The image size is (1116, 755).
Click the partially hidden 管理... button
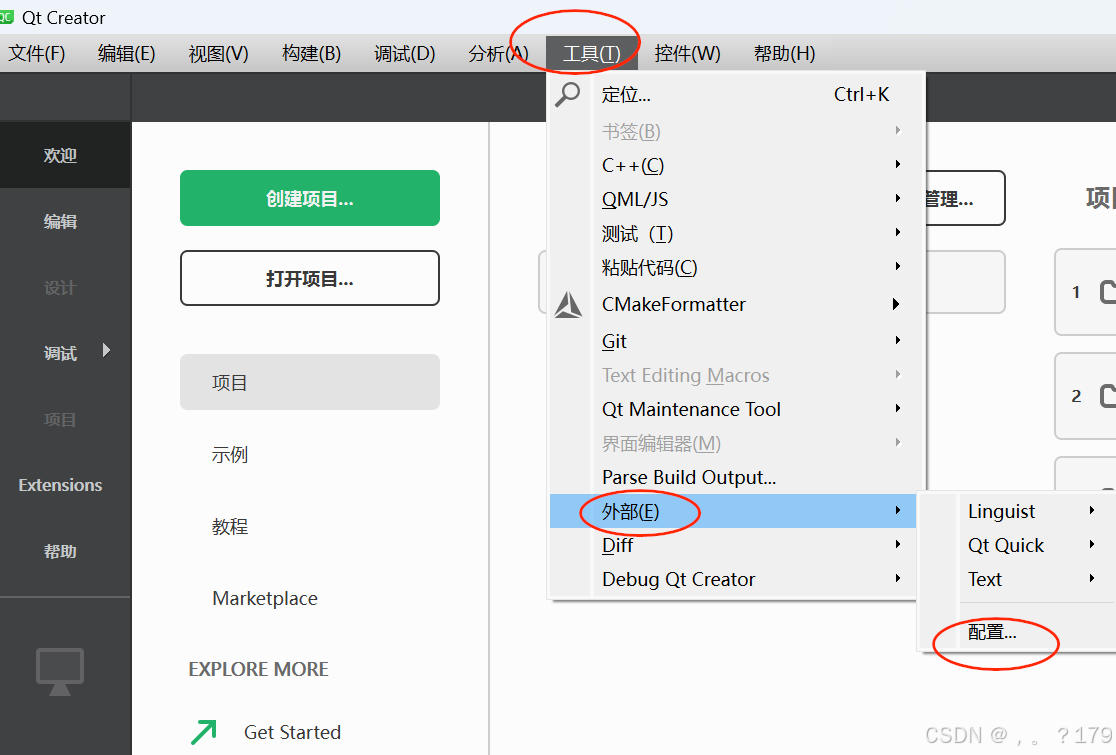pyautogui.click(x=965, y=198)
